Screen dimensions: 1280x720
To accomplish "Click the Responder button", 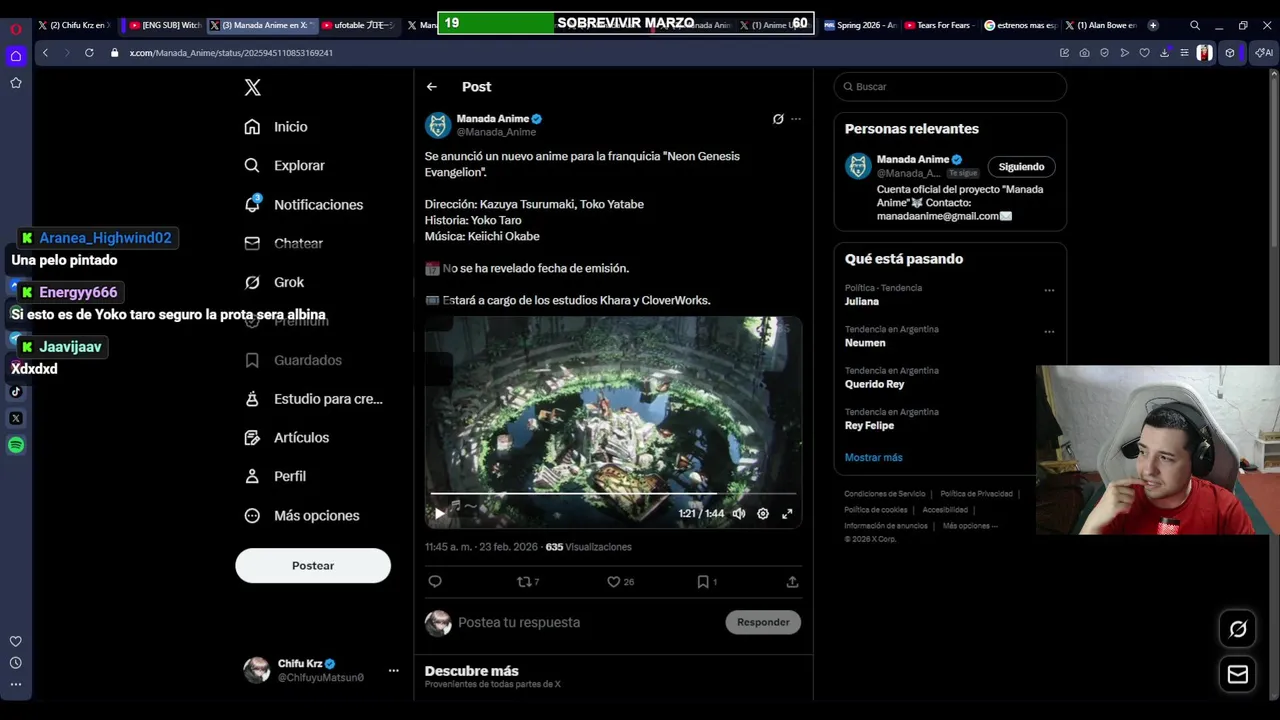I will click(763, 622).
